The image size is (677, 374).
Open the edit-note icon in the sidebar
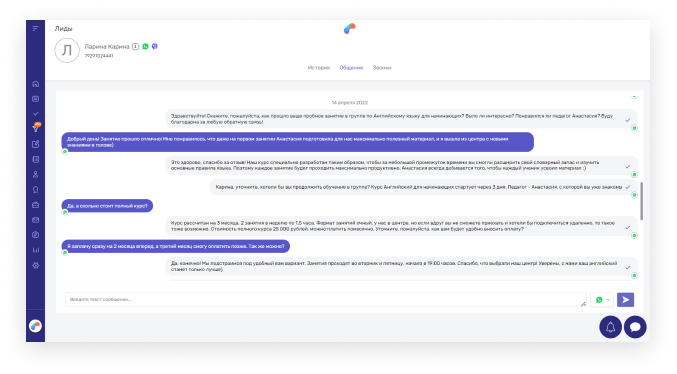35,144
